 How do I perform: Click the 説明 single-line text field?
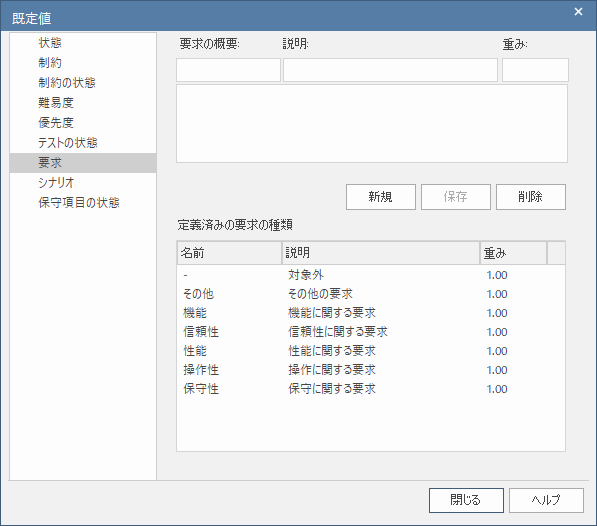point(390,70)
